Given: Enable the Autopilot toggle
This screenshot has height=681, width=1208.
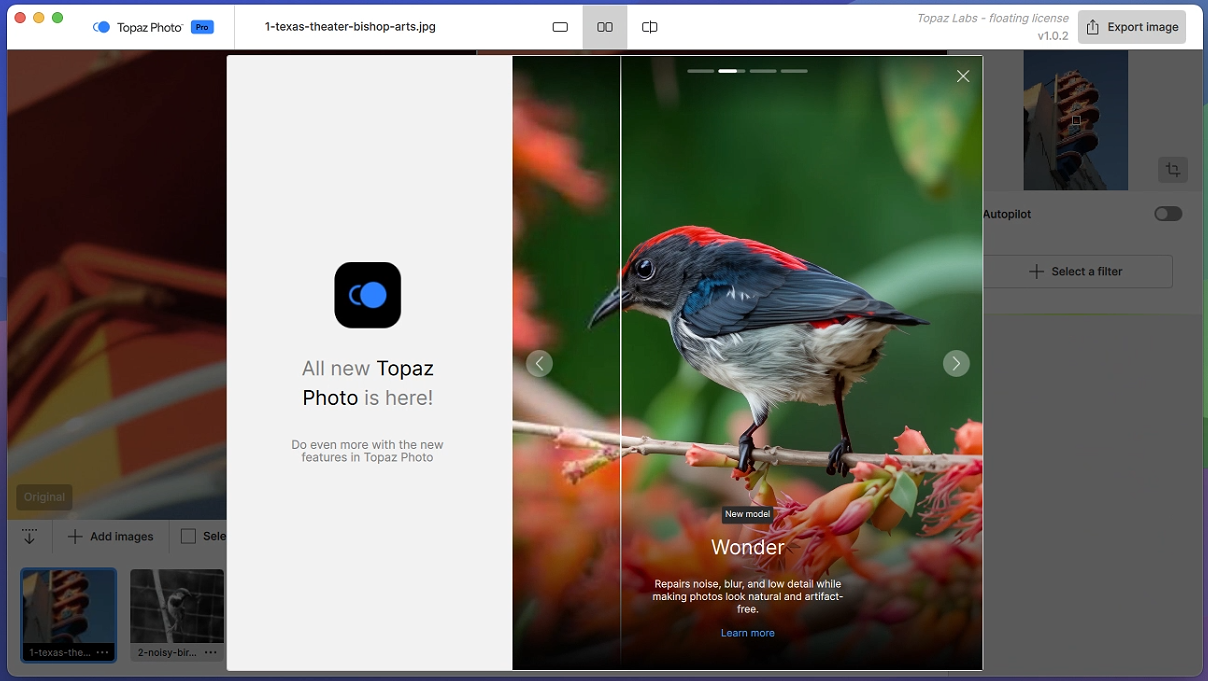Looking at the screenshot, I should (1167, 214).
